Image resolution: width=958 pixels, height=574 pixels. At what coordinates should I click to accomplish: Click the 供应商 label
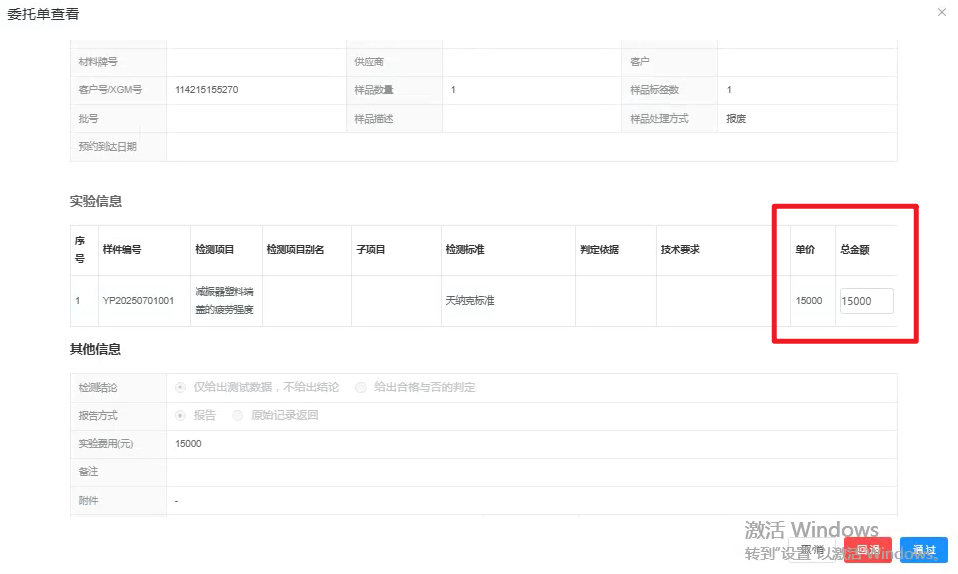(369, 62)
